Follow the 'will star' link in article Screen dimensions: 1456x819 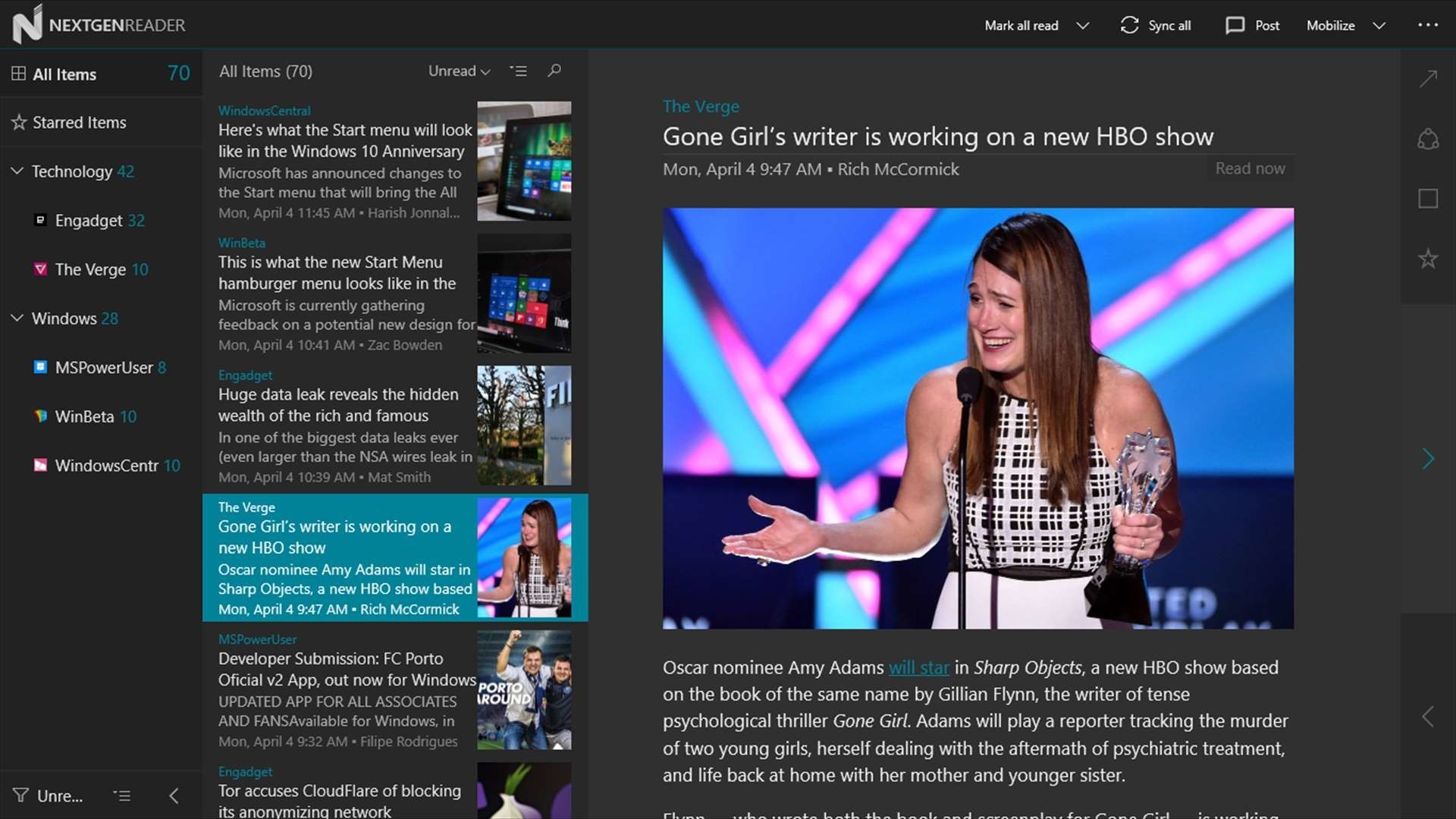918,667
